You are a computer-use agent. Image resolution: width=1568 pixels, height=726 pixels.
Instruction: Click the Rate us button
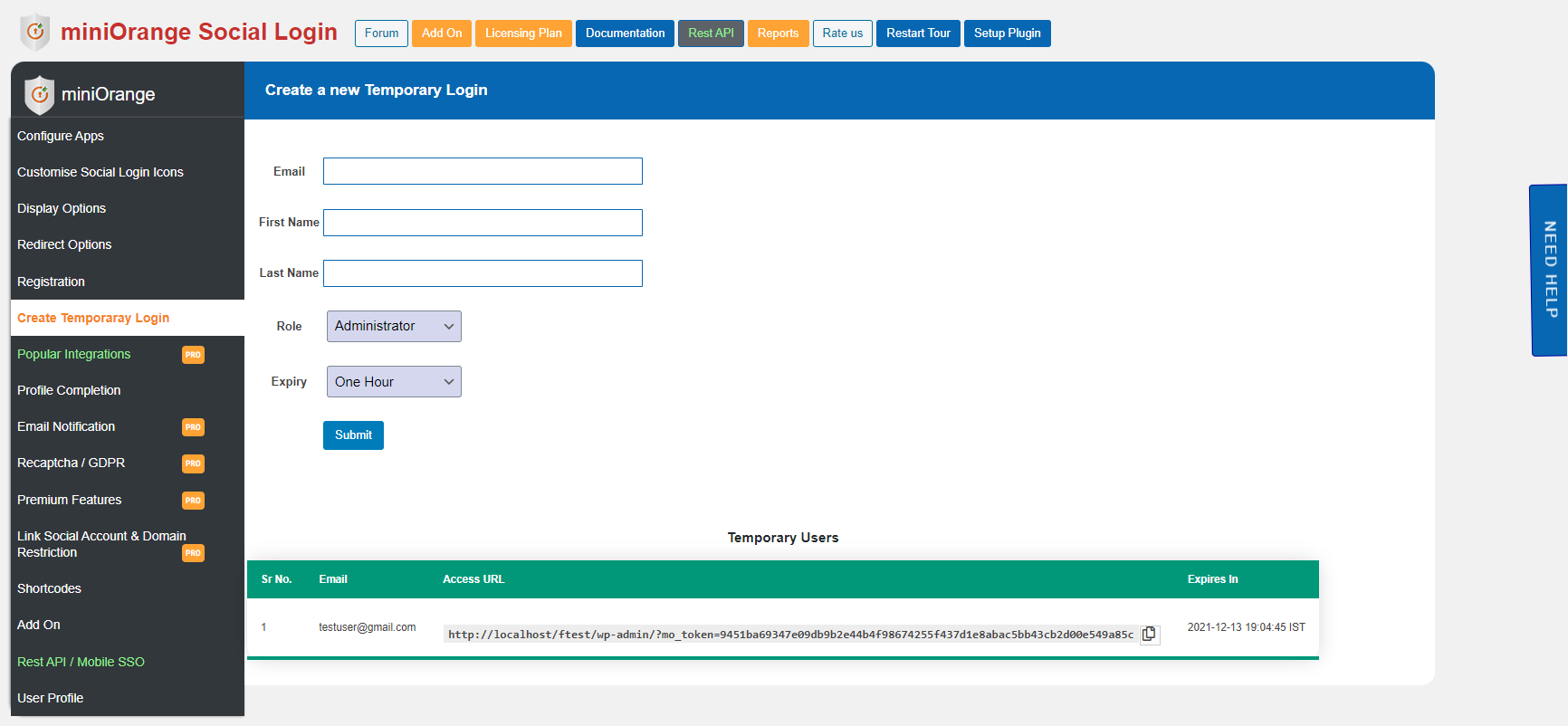click(843, 33)
